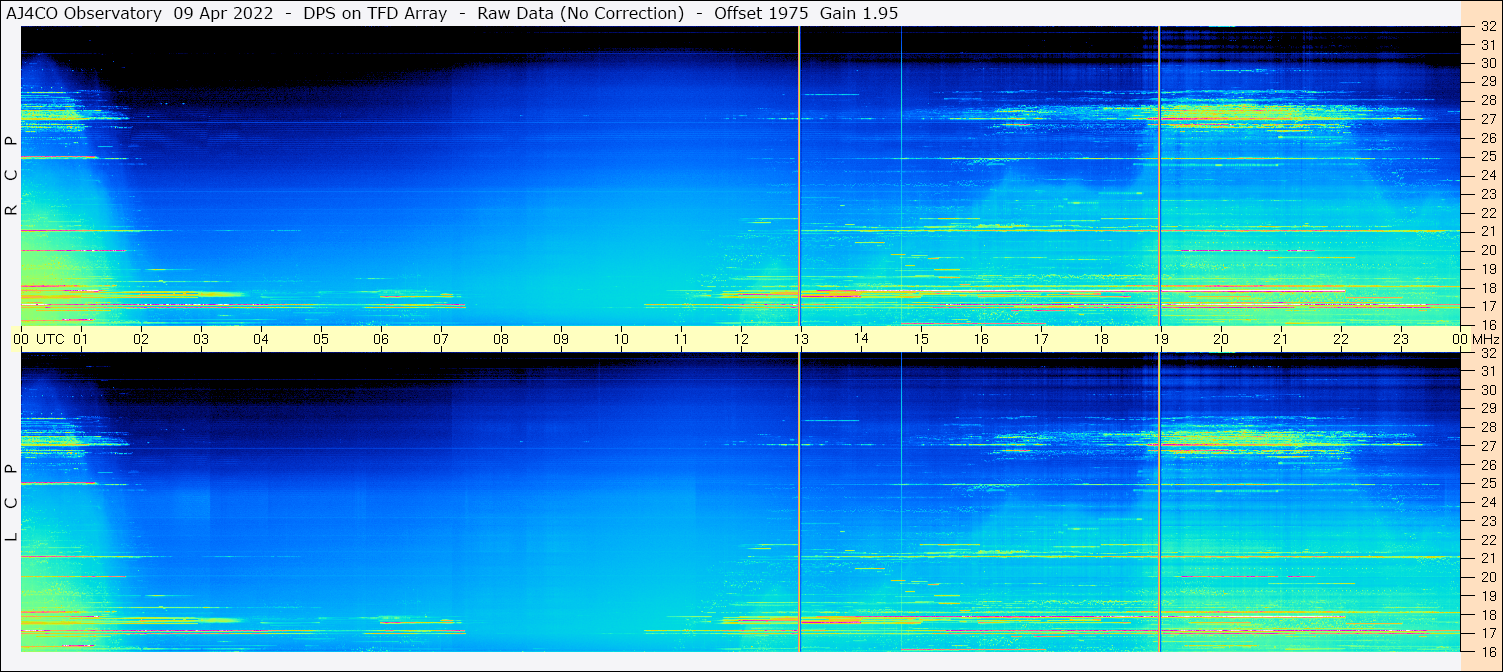Select the 21 hour label on time axis
Image resolution: width=1503 pixels, height=672 pixels.
pyautogui.click(x=1281, y=339)
